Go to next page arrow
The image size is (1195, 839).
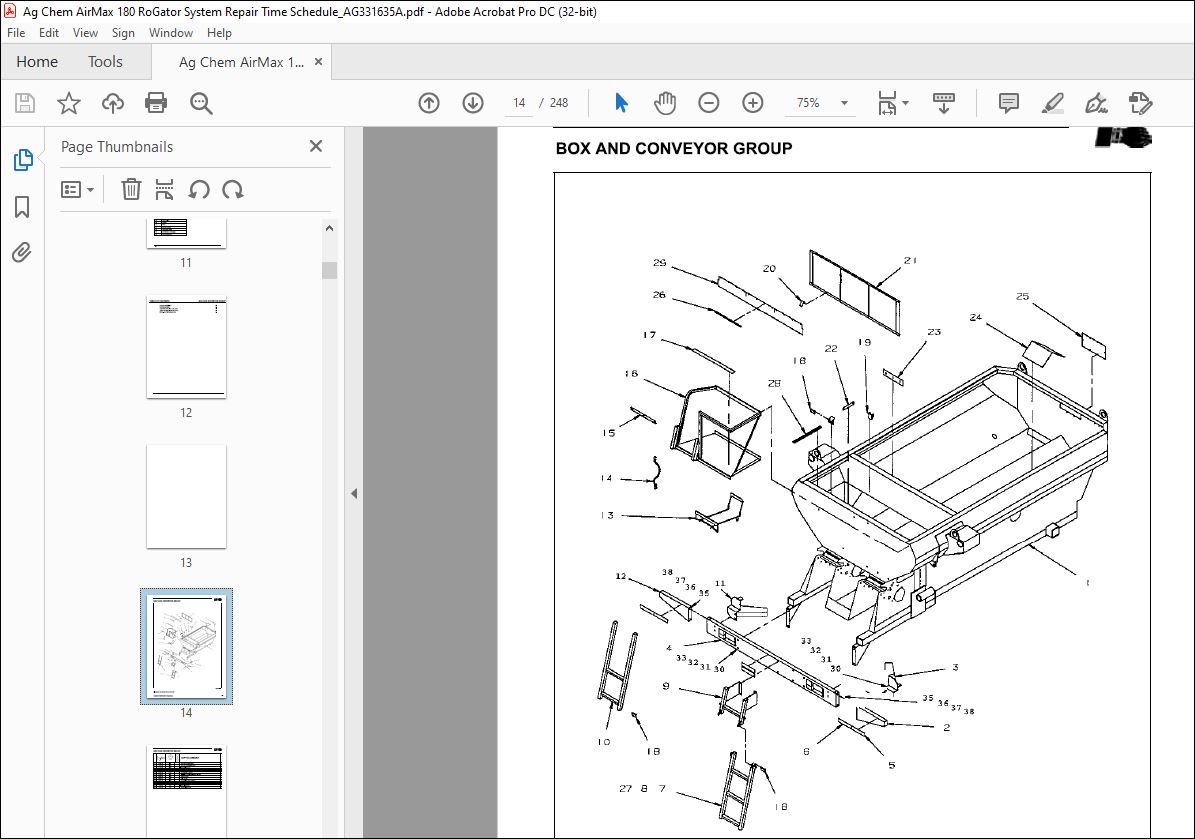click(x=473, y=103)
